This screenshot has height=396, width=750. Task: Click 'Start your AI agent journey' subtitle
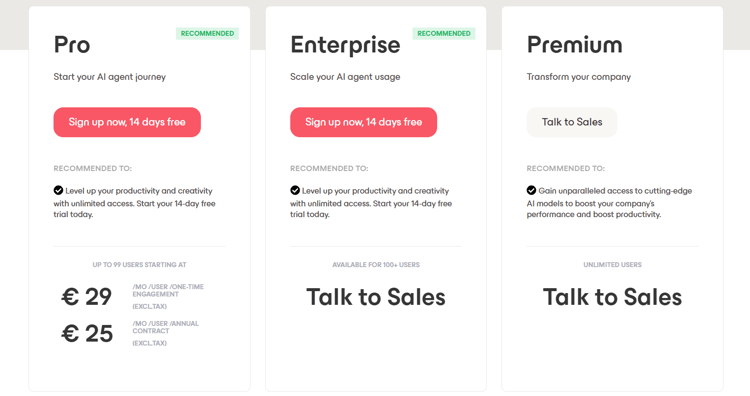pos(110,77)
